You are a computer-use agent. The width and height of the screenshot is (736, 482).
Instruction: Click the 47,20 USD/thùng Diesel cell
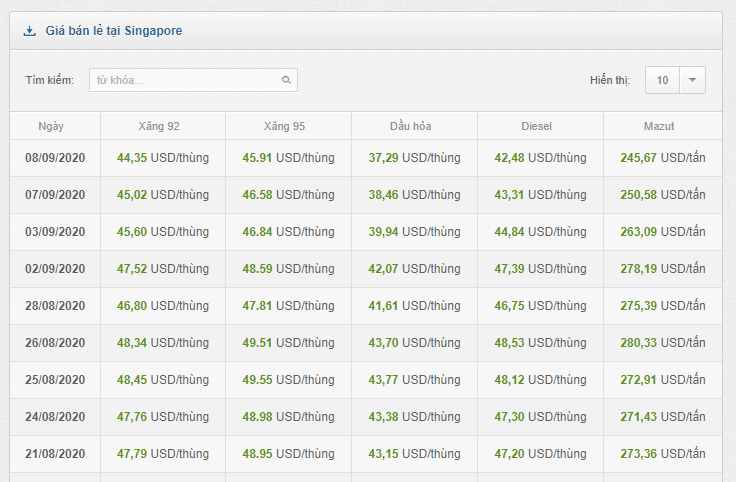coord(540,454)
